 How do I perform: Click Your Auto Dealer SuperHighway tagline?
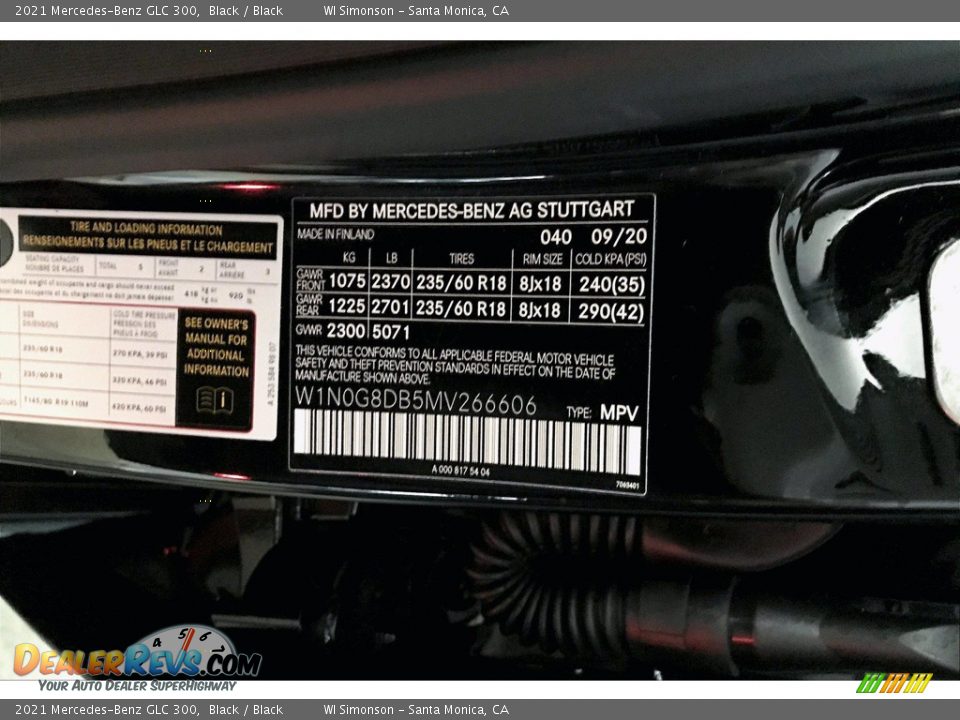point(137,685)
